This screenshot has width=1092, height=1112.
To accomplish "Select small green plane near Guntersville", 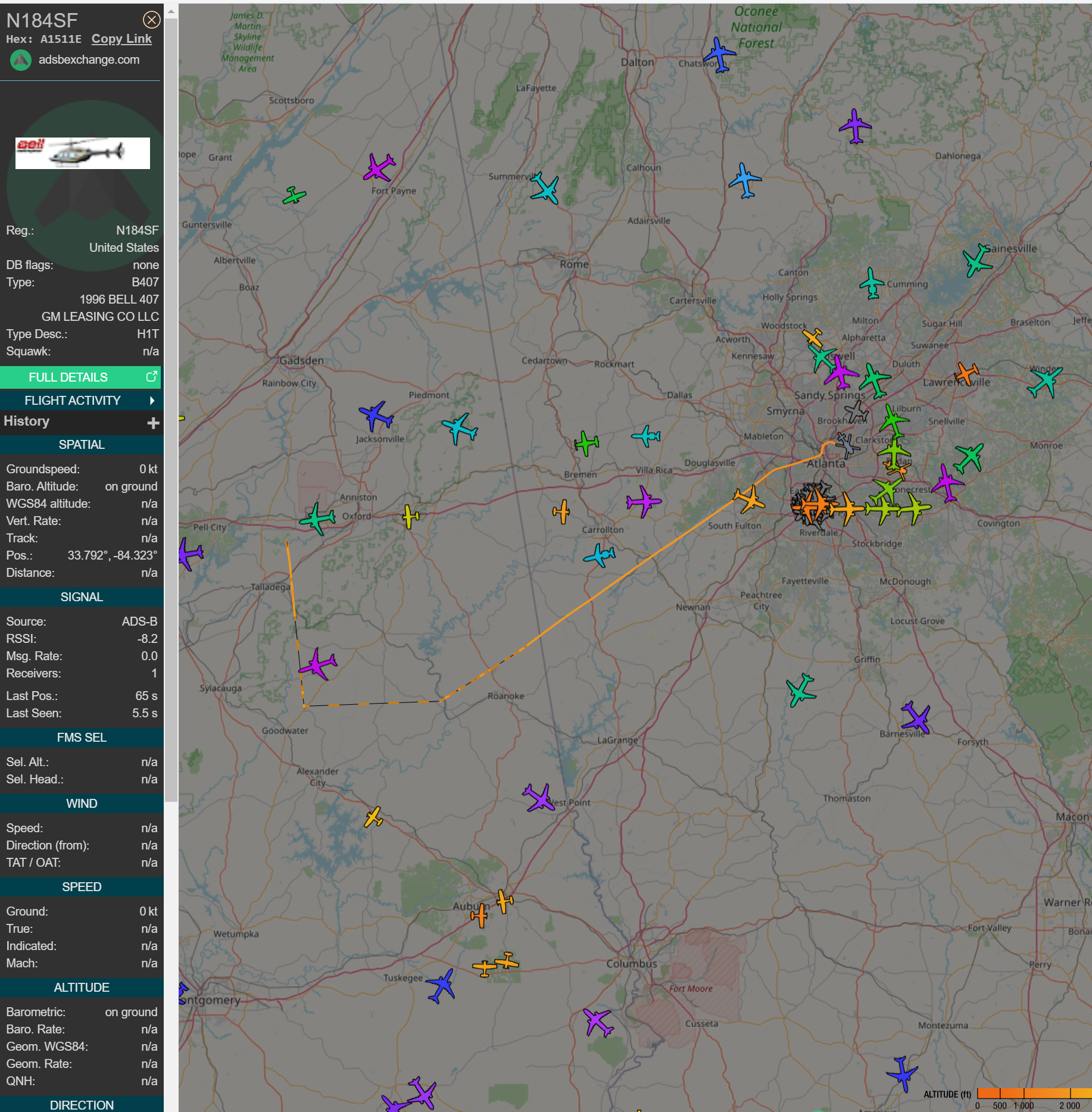I will pos(294,195).
